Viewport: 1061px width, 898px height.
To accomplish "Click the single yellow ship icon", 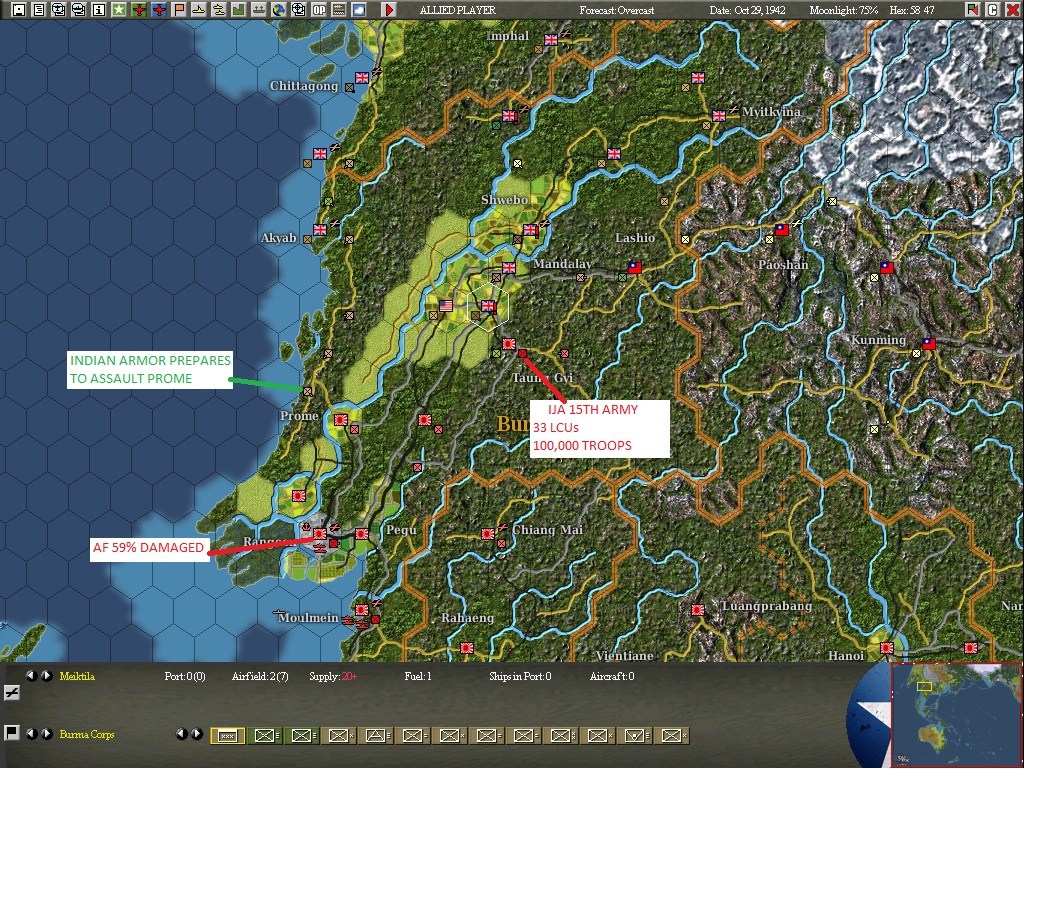I will (199, 9).
